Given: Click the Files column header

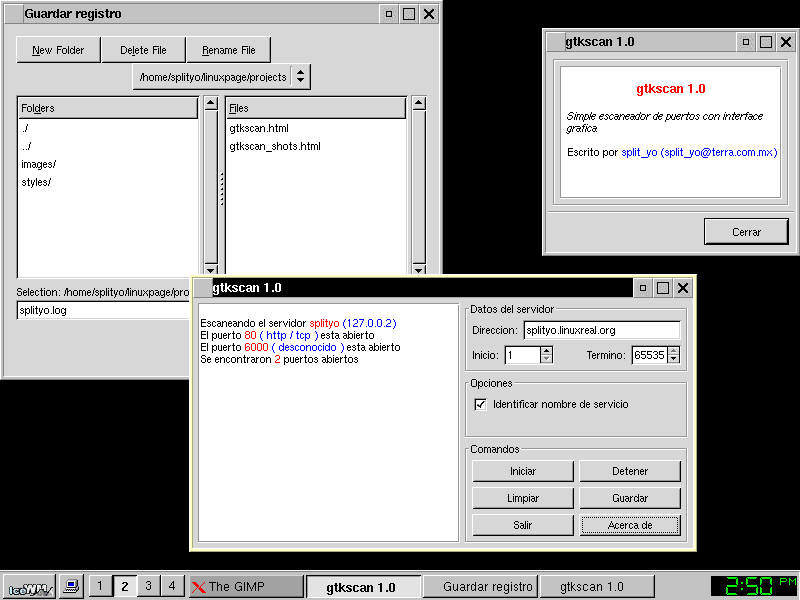Looking at the screenshot, I should (316, 108).
